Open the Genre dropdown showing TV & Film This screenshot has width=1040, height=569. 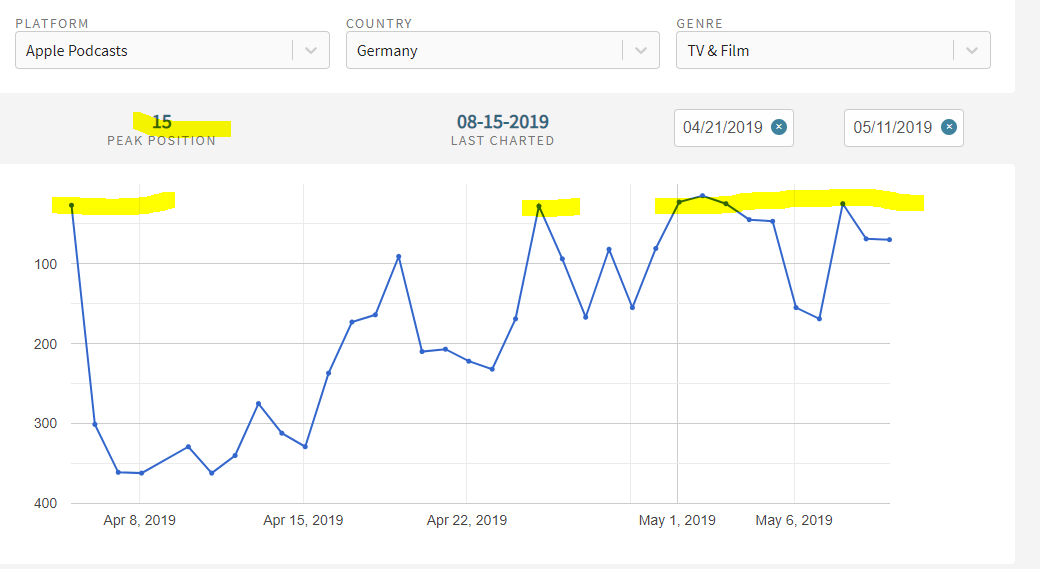pyautogui.click(x=833, y=50)
